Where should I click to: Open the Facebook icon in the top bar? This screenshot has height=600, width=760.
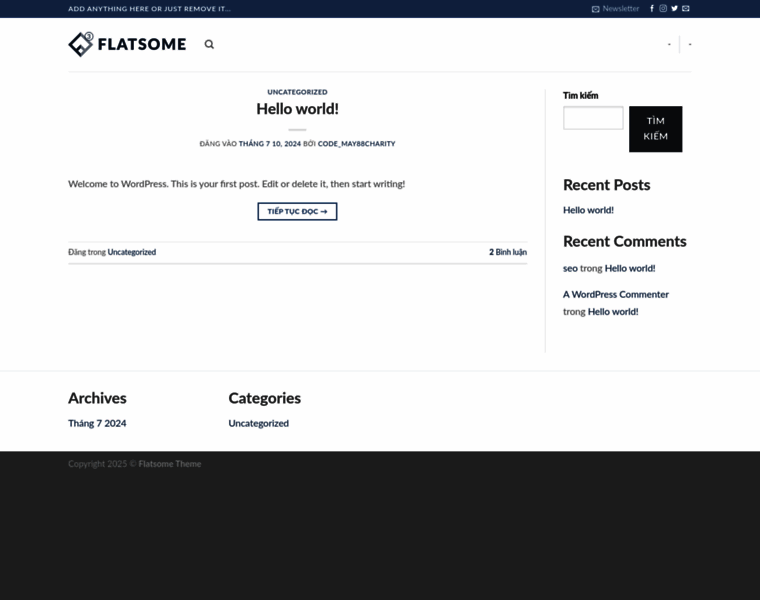652,8
